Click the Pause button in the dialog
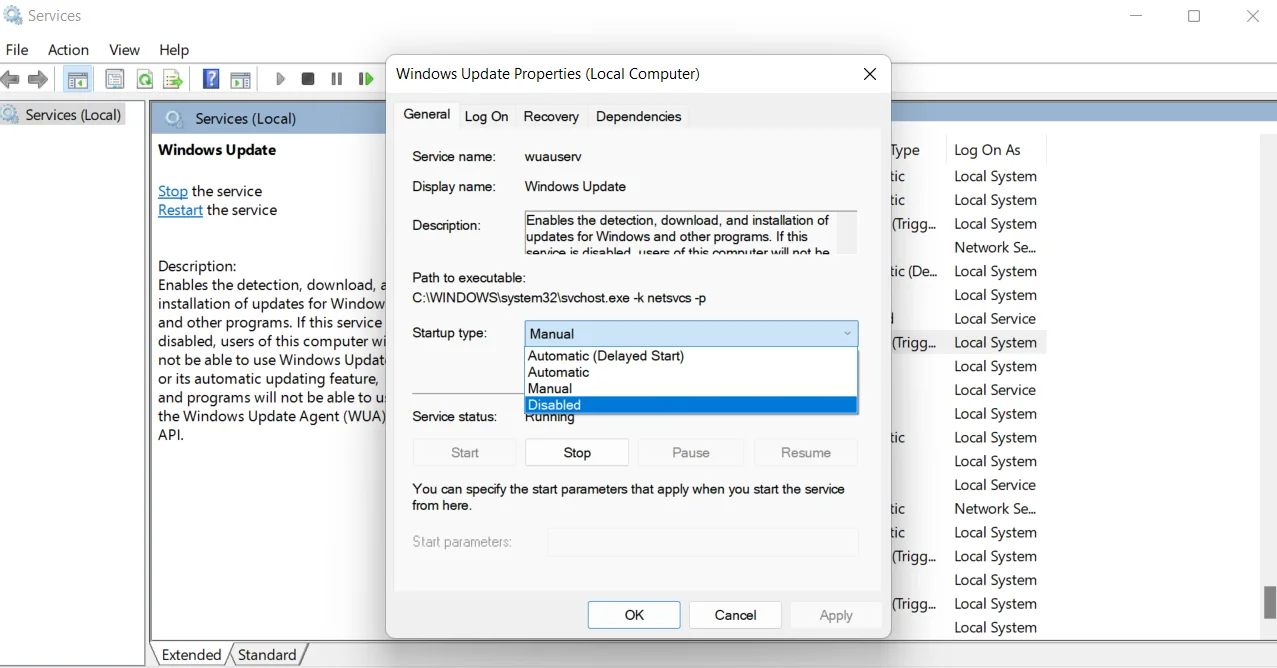Screen dimensions: 1277x668 pyautogui.click(x=691, y=453)
